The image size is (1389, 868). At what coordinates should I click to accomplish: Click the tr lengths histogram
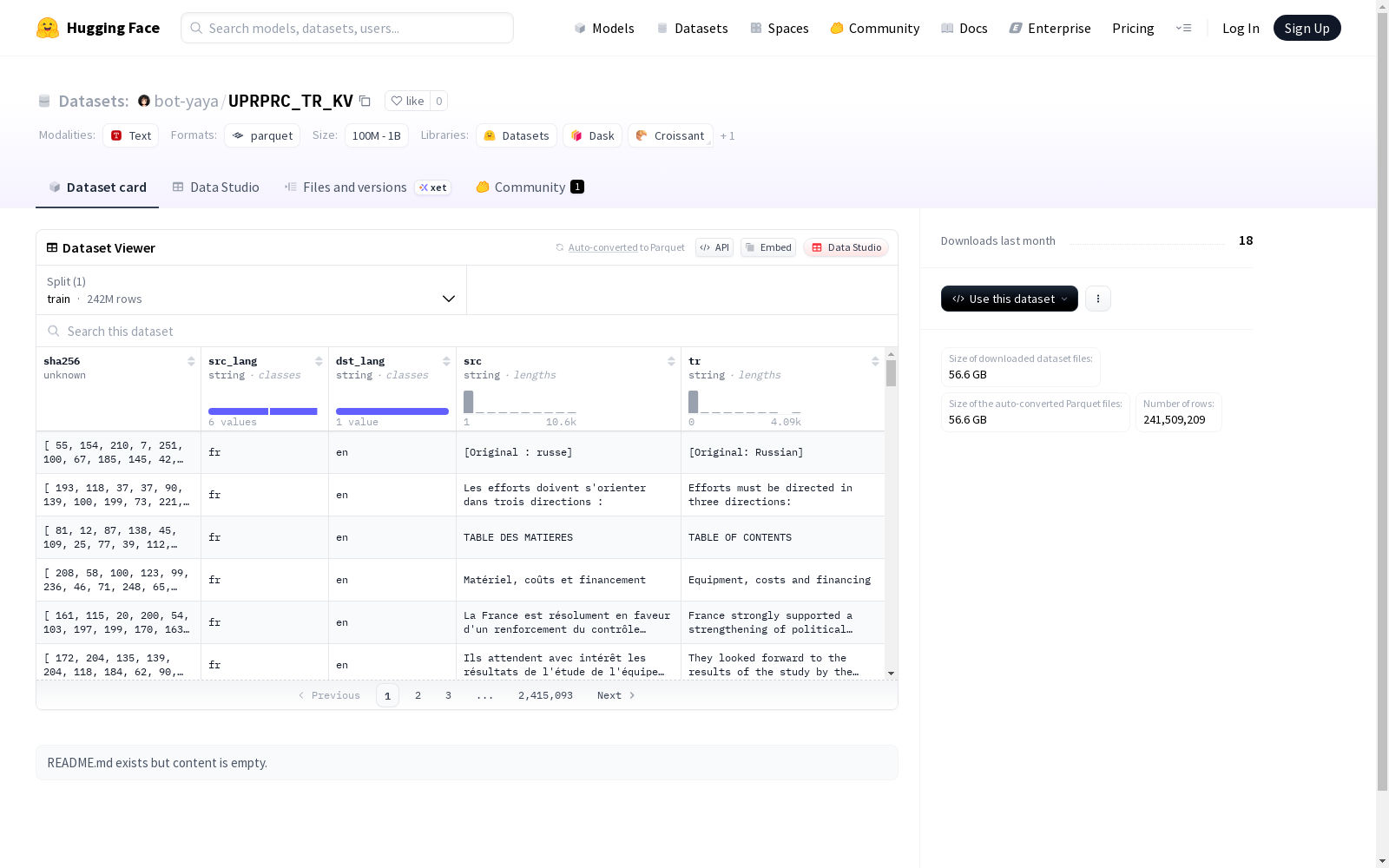745,402
